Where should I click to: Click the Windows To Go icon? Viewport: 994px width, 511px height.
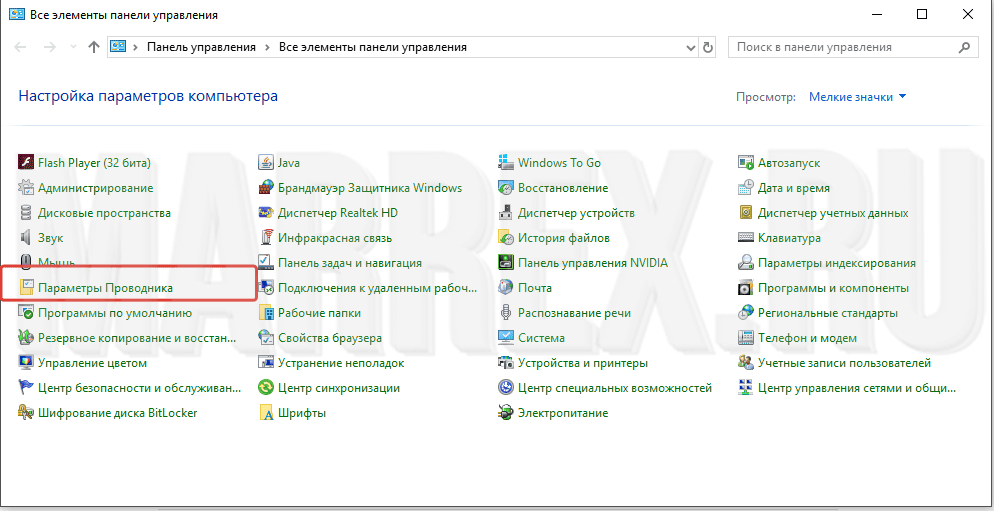[506, 163]
